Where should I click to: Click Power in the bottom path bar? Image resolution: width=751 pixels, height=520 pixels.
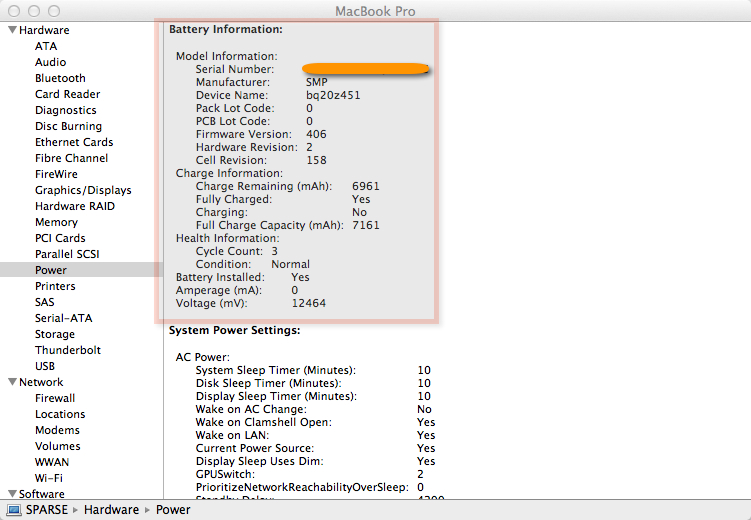(173, 509)
